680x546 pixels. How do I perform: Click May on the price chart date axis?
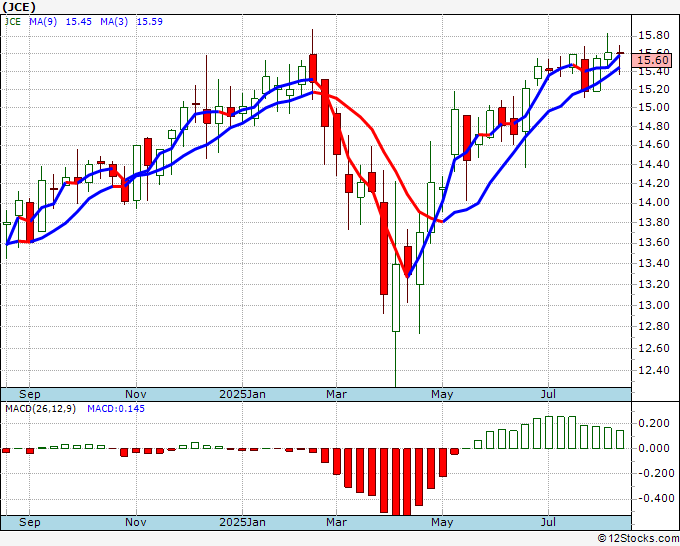tap(442, 394)
